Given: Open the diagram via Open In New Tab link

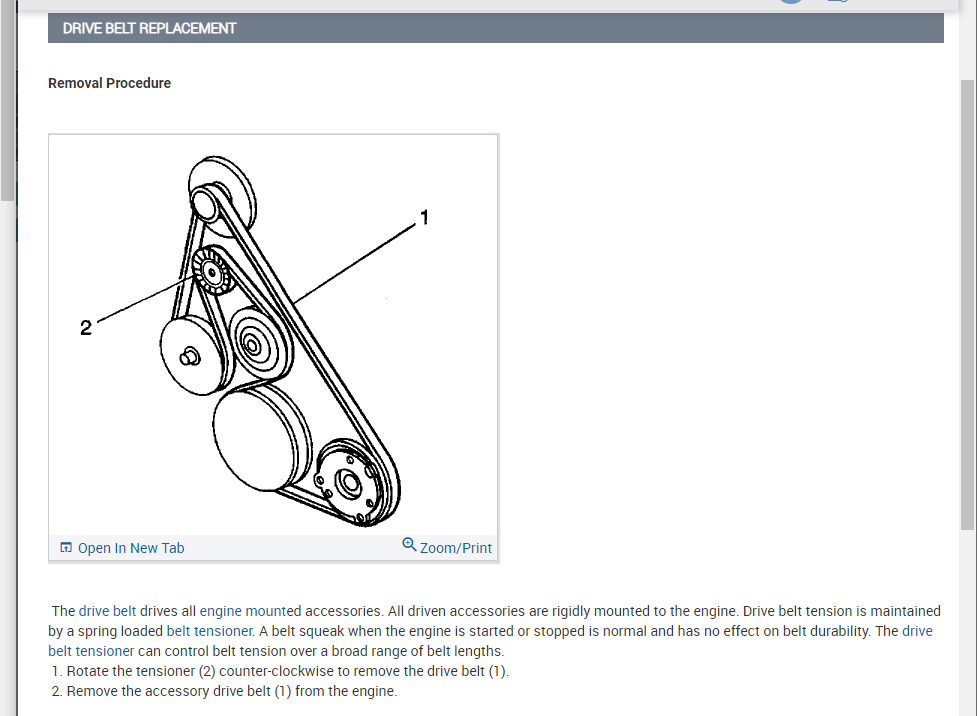Looking at the screenshot, I should pos(131,548).
